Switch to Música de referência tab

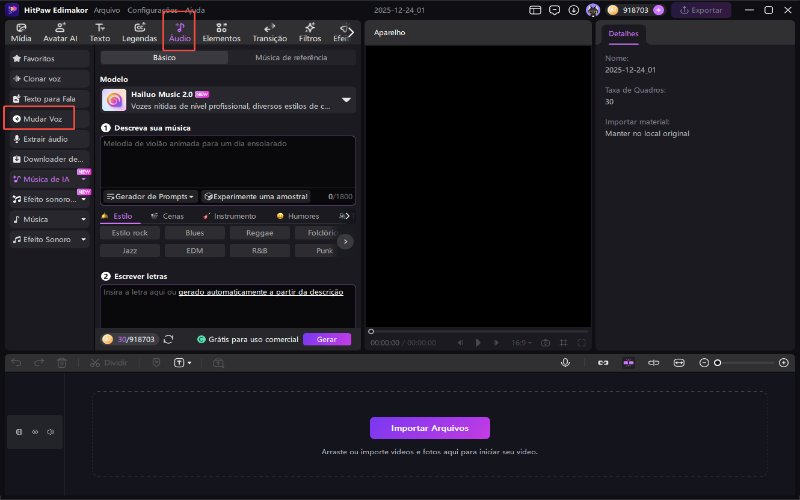[x=291, y=58]
